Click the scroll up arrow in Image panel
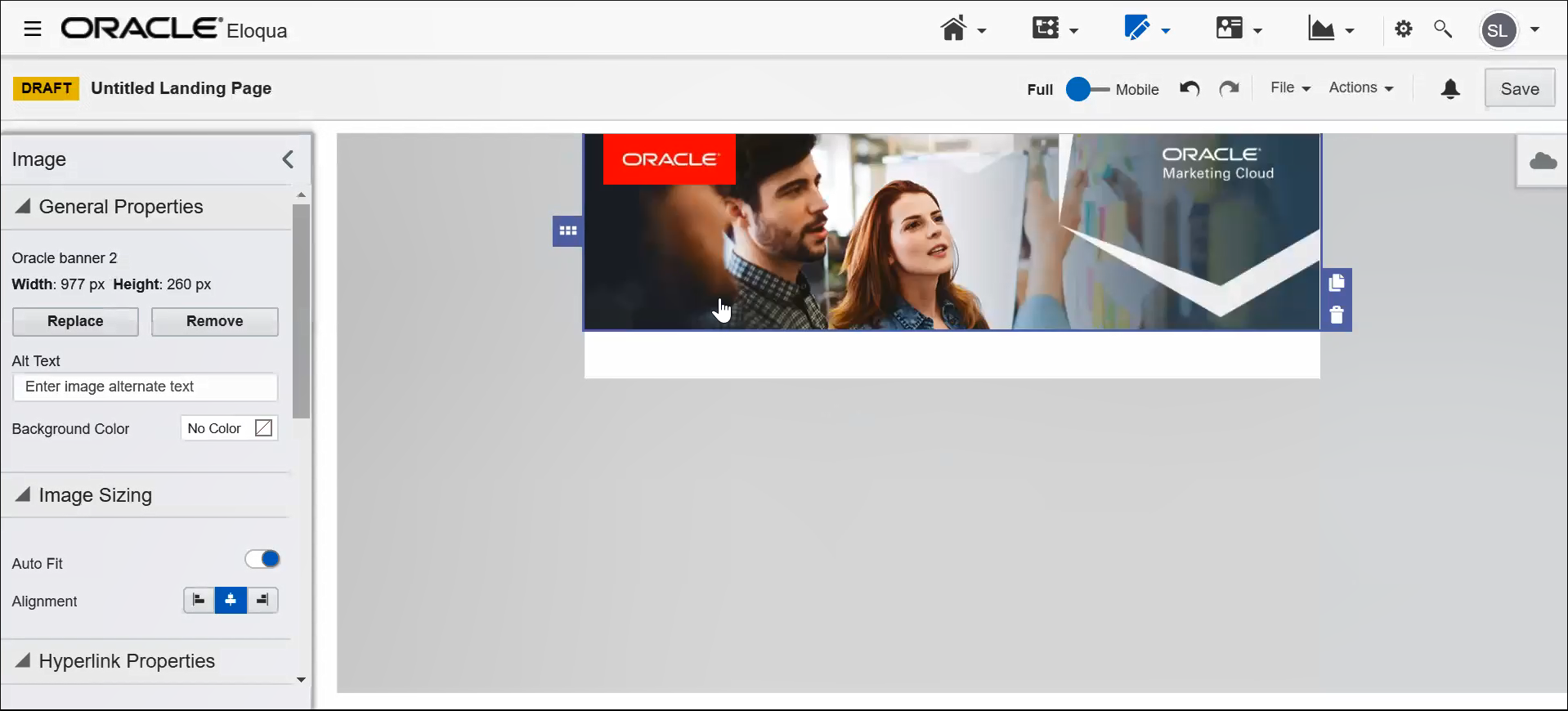 click(x=301, y=195)
